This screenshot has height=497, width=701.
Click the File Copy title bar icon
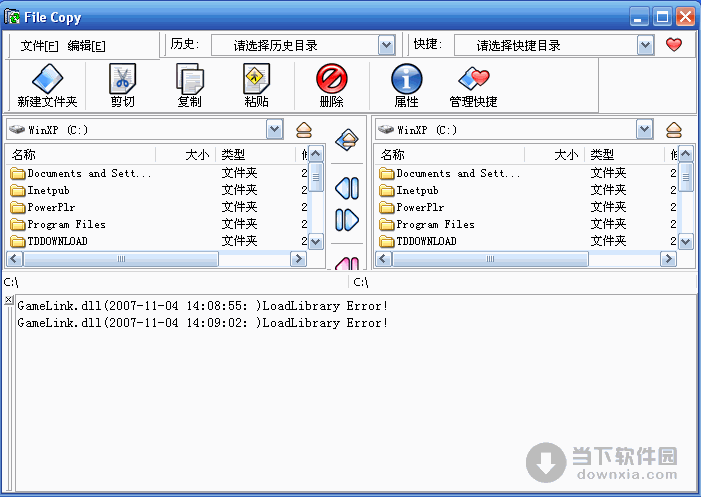pyautogui.click(x=12, y=17)
